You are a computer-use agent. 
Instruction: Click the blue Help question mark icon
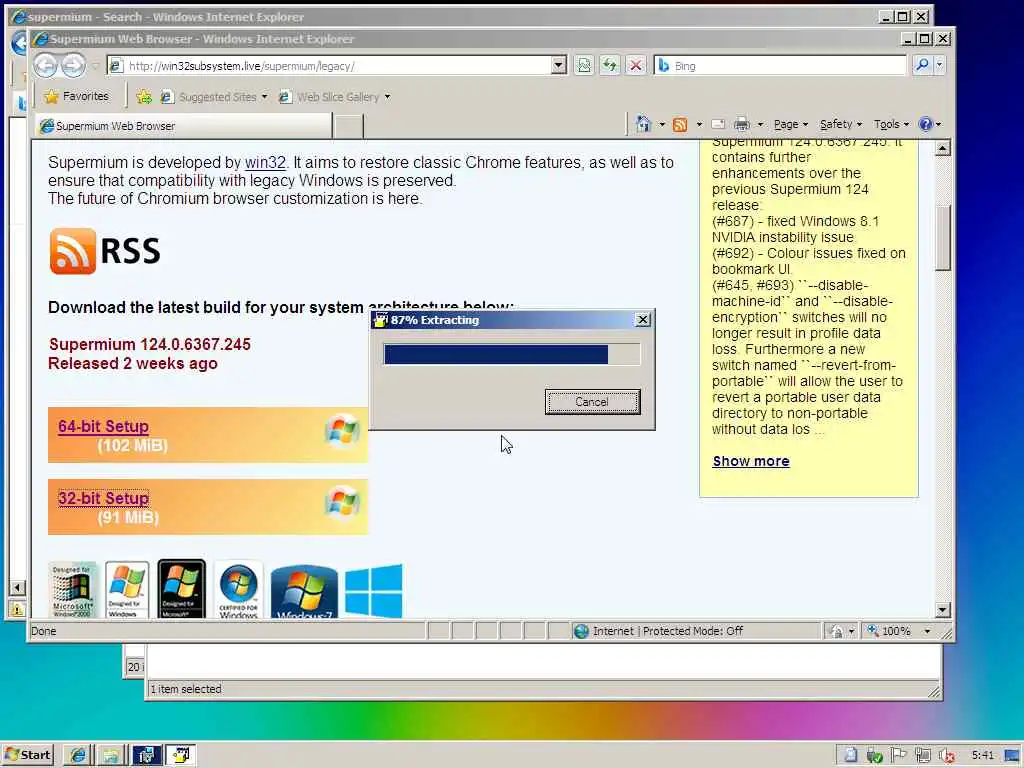click(x=925, y=124)
